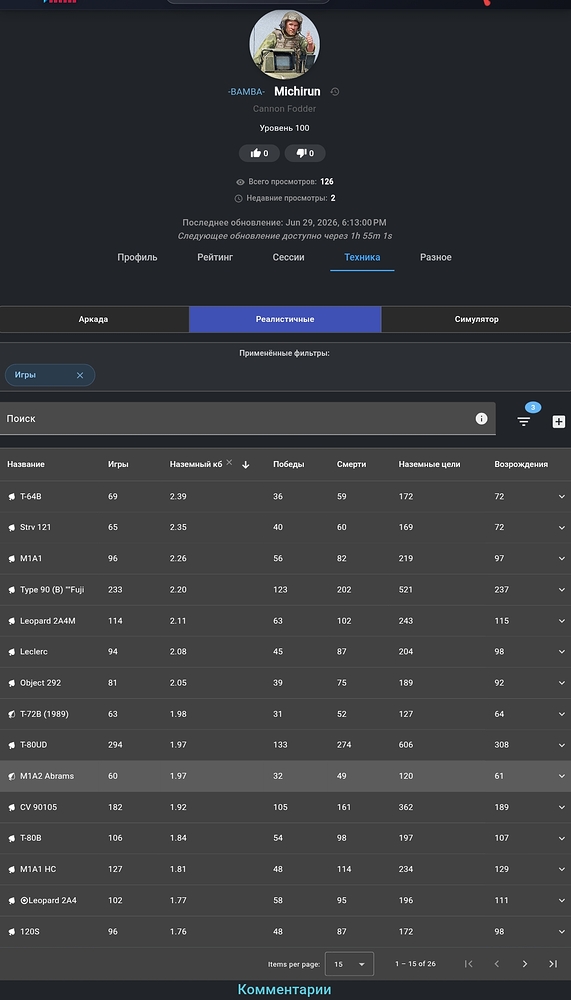571x1000 pixels.
Task: Click the Игры filter chip
Action: pos(50,375)
